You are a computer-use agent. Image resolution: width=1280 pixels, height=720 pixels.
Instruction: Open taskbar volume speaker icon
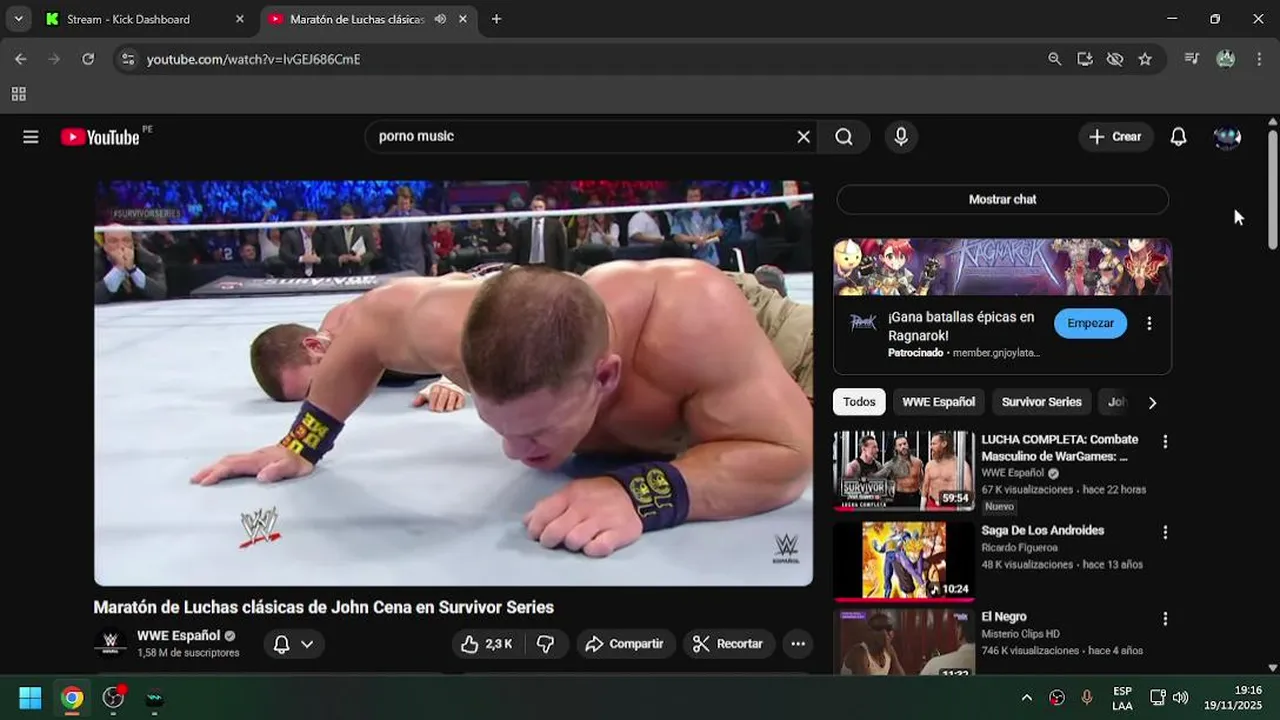point(1181,697)
